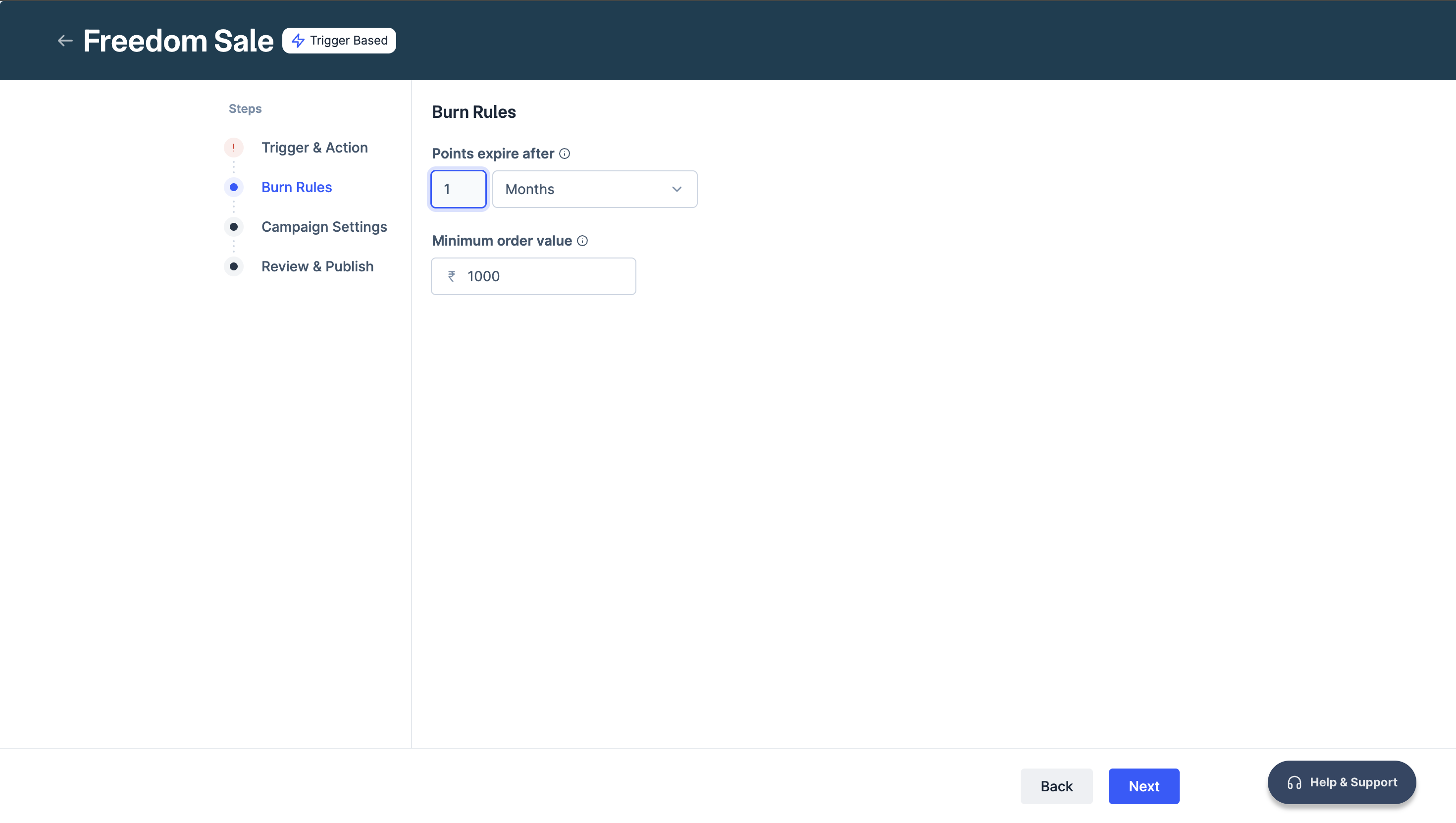Click the Campaign Settings step bullet icon

tap(233, 227)
